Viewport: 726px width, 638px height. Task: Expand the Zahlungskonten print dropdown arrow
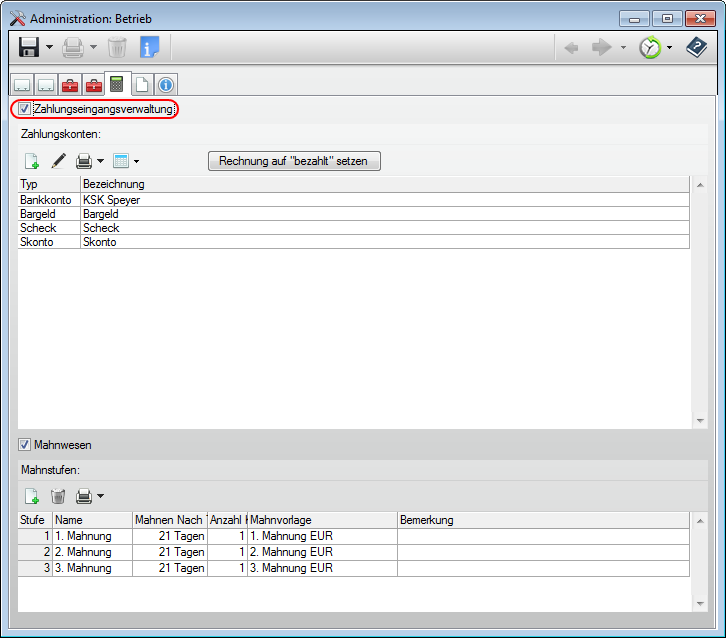point(100,162)
